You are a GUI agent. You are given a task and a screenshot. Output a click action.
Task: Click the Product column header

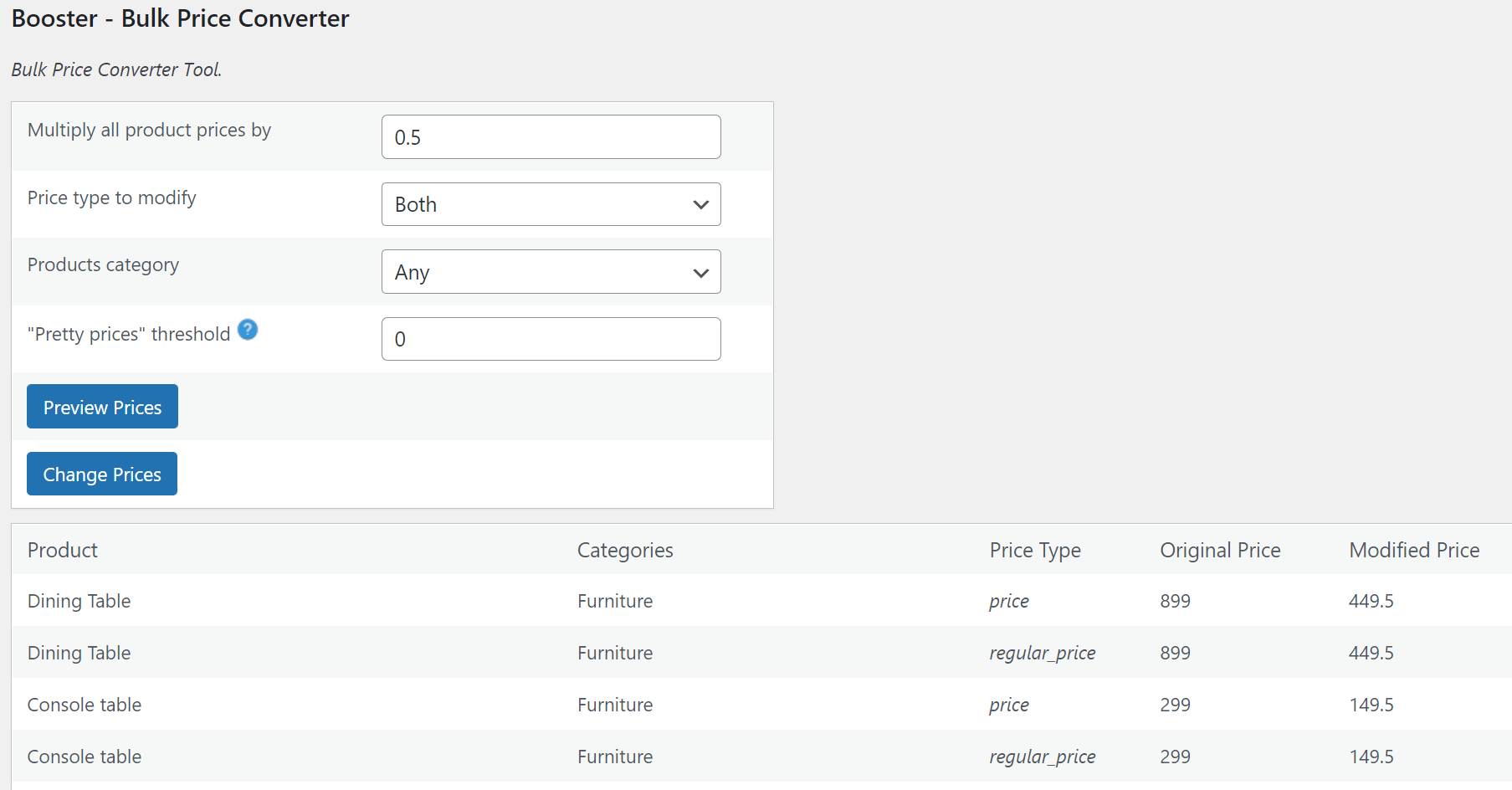(x=62, y=550)
